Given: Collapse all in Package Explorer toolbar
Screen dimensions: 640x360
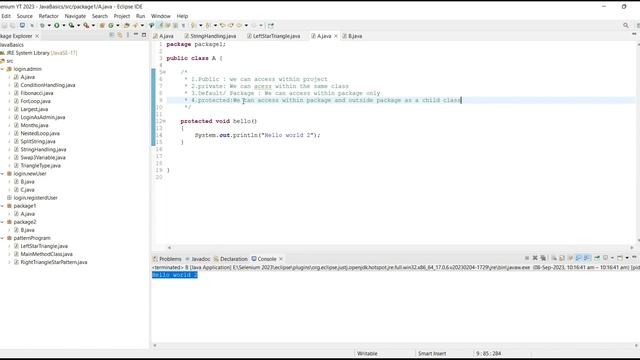Looking at the screenshot, I should (111, 36).
